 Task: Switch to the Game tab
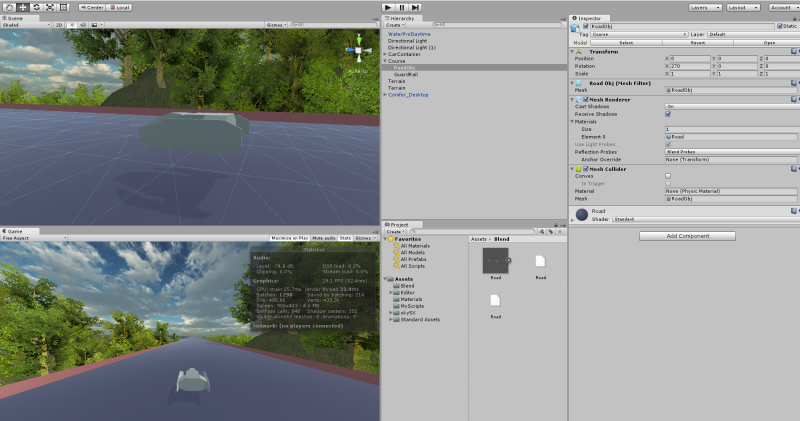[x=12, y=231]
